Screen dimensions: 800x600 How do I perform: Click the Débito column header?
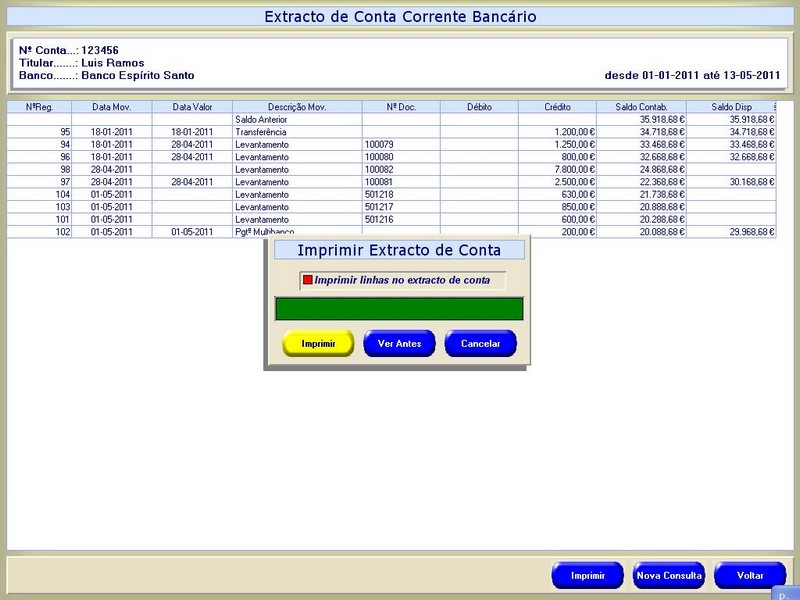tap(479, 107)
